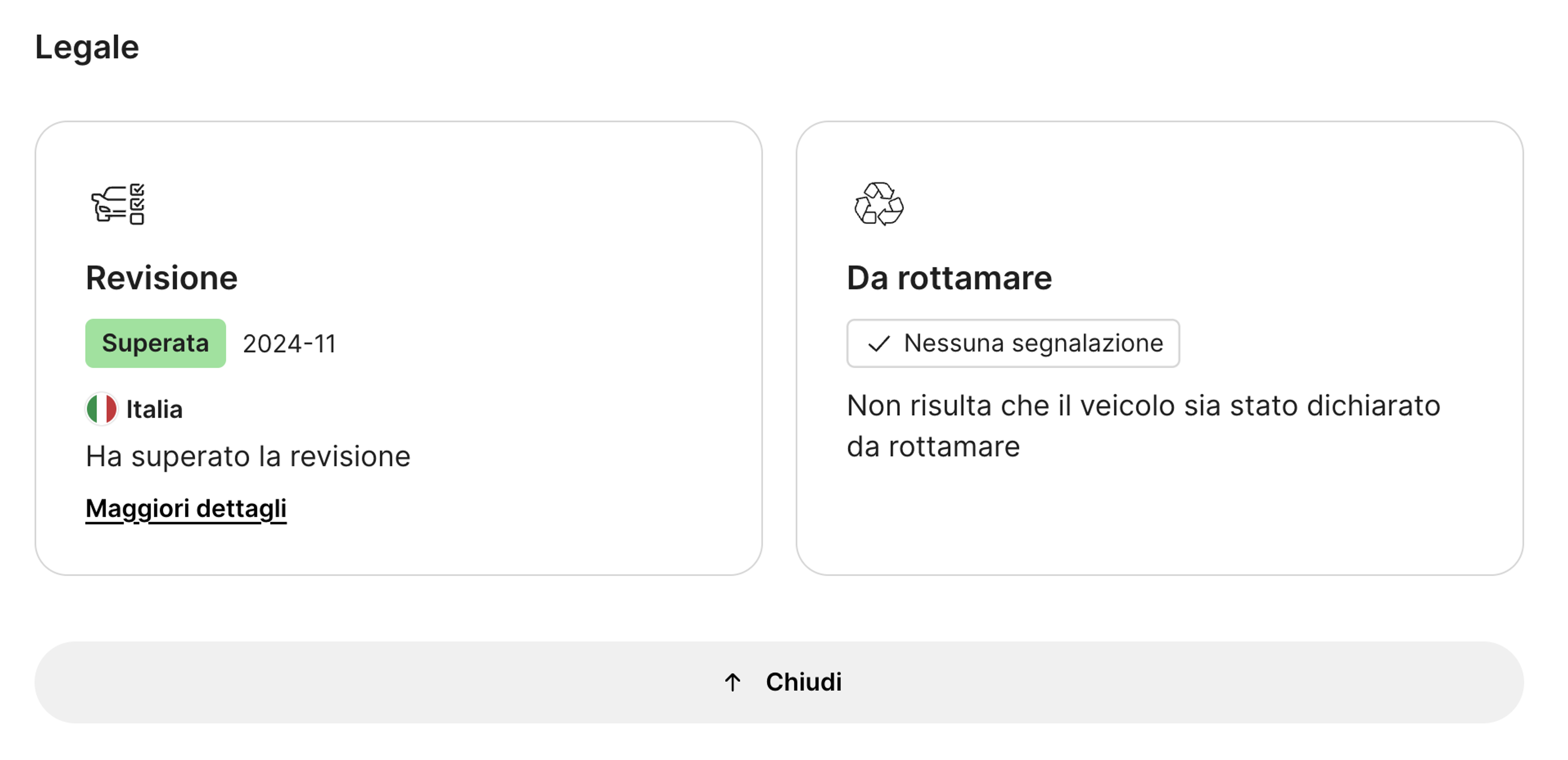Toggle the Nessuna segnalazione indicator
This screenshot has height=760, width=1568.
(x=1012, y=343)
